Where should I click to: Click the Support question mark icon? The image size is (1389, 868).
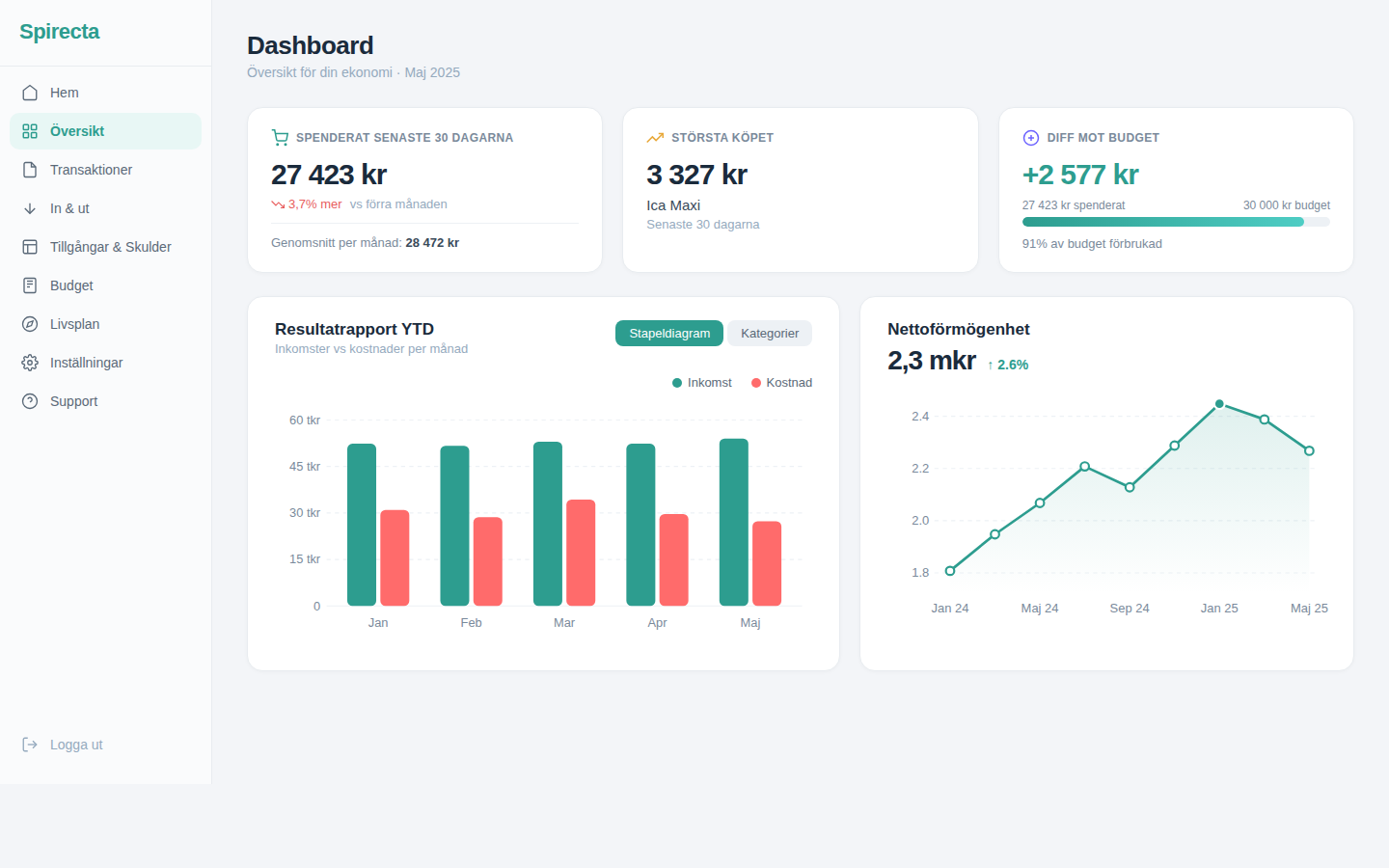[30, 401]
